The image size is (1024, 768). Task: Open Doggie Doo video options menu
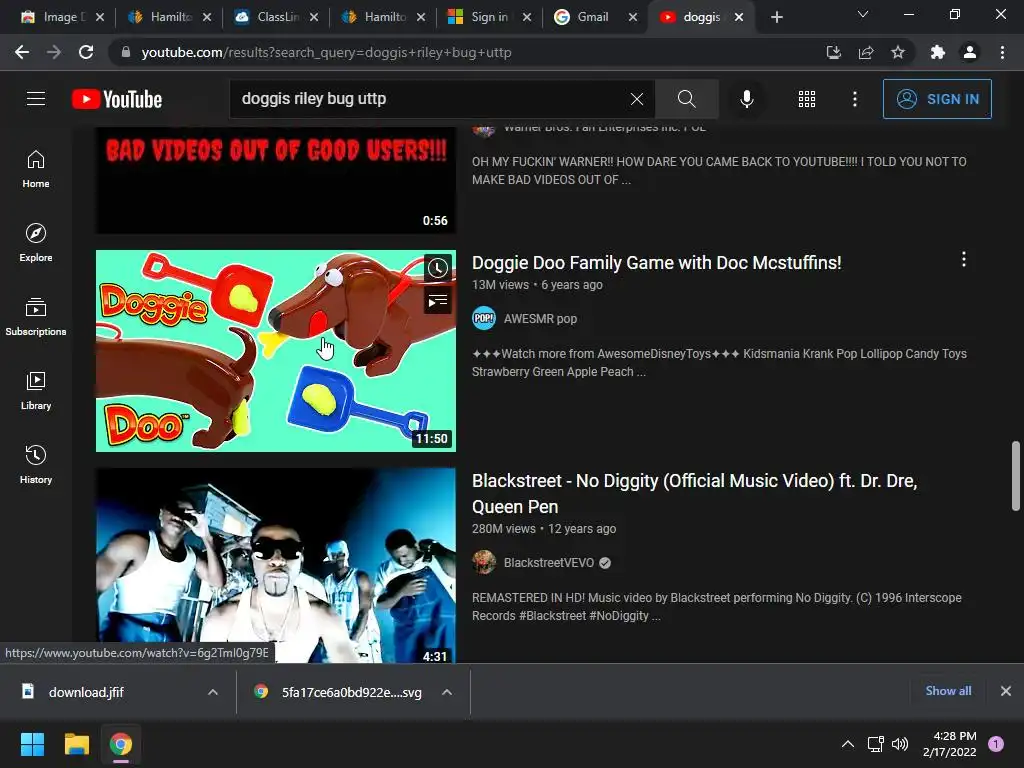963,259
